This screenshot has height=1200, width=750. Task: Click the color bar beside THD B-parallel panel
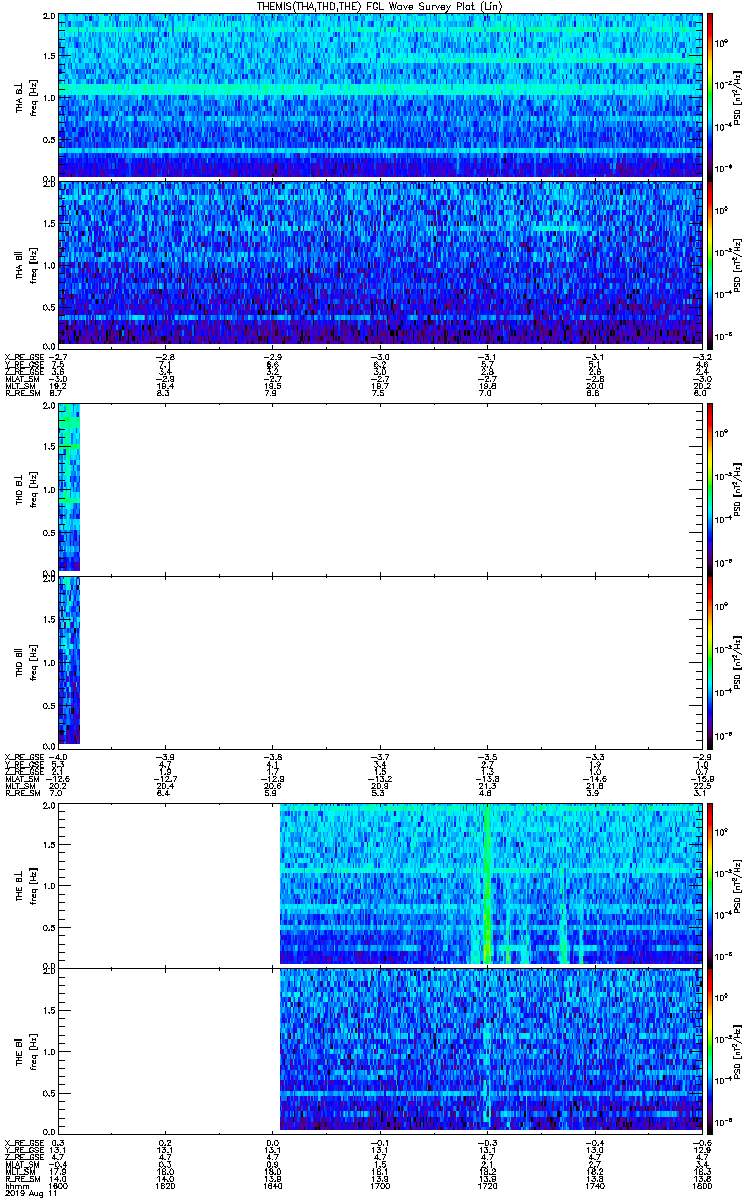710,661
